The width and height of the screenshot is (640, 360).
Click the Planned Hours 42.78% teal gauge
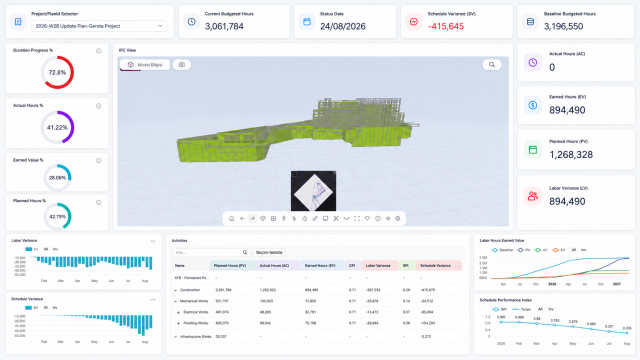click(x=57, y=216)
